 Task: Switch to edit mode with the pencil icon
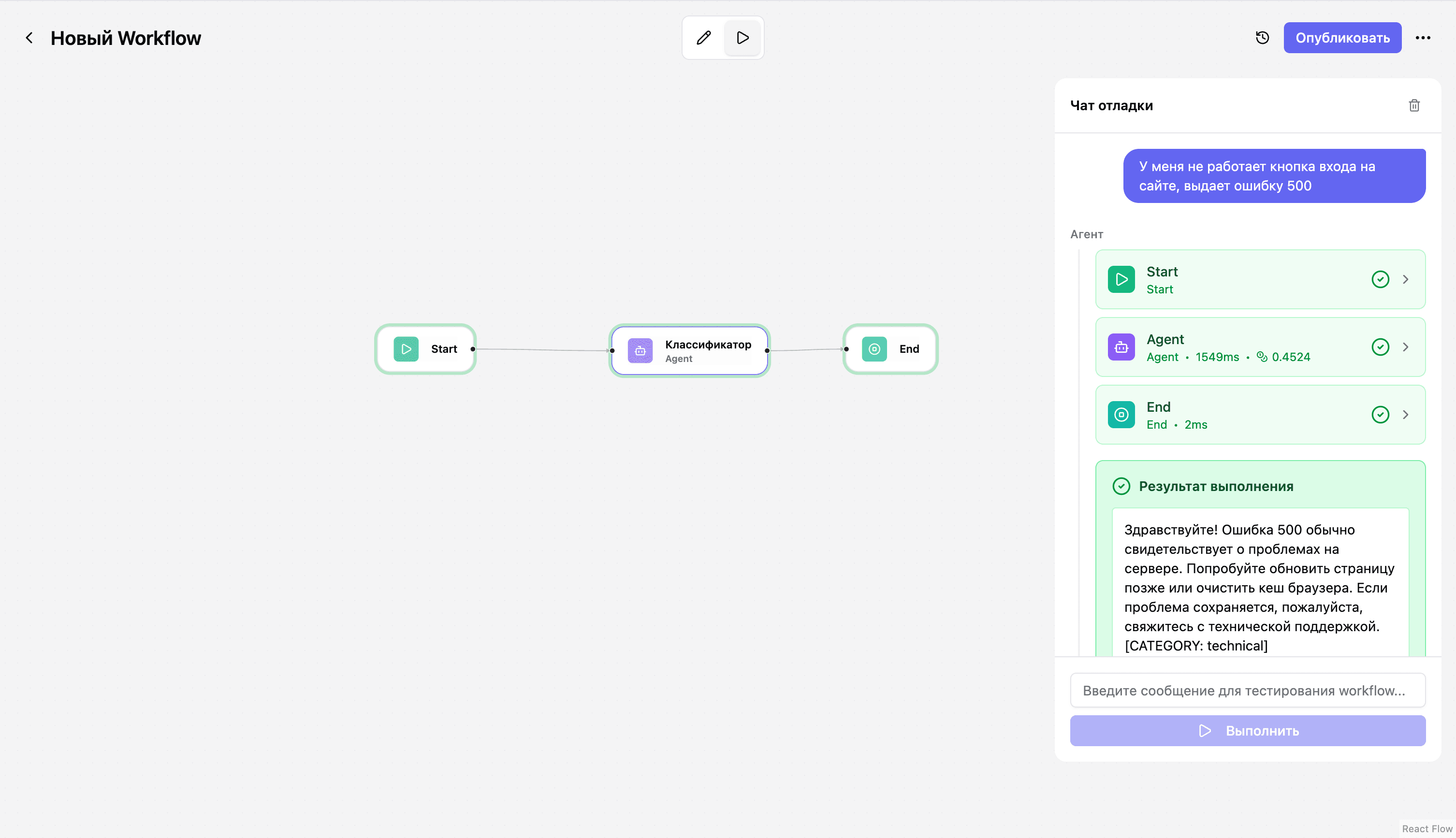pos(703,37)
